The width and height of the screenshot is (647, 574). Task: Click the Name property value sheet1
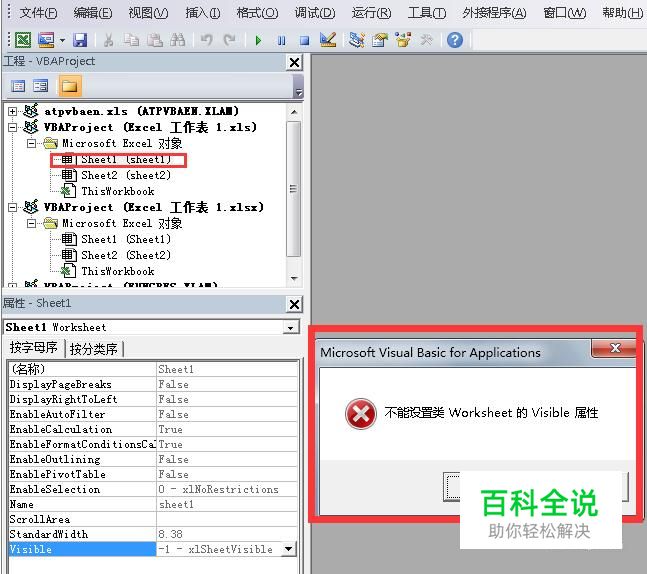tap(226, 504)
